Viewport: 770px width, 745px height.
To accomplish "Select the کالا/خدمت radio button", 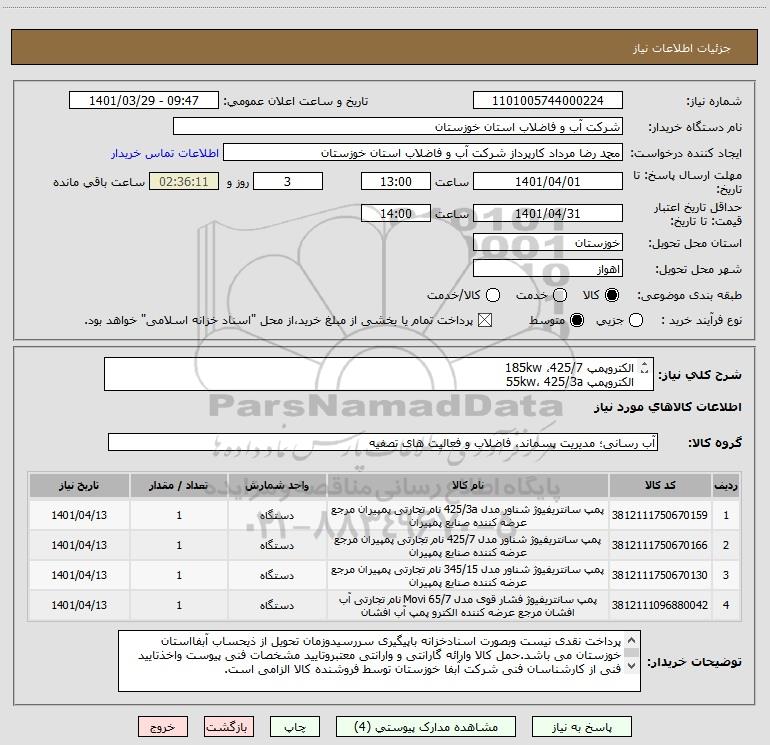I will click(493, 295).
